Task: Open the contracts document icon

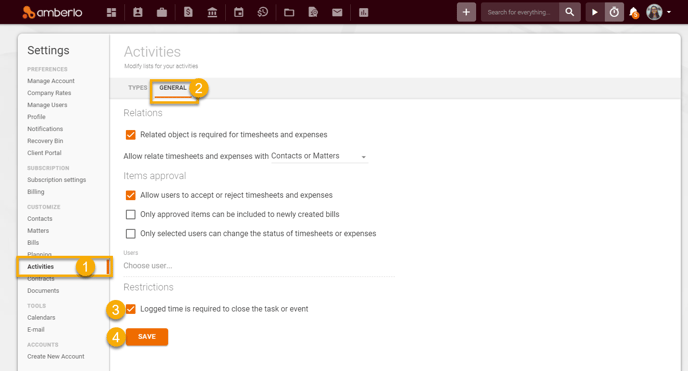Action: (x=313, y=12)
